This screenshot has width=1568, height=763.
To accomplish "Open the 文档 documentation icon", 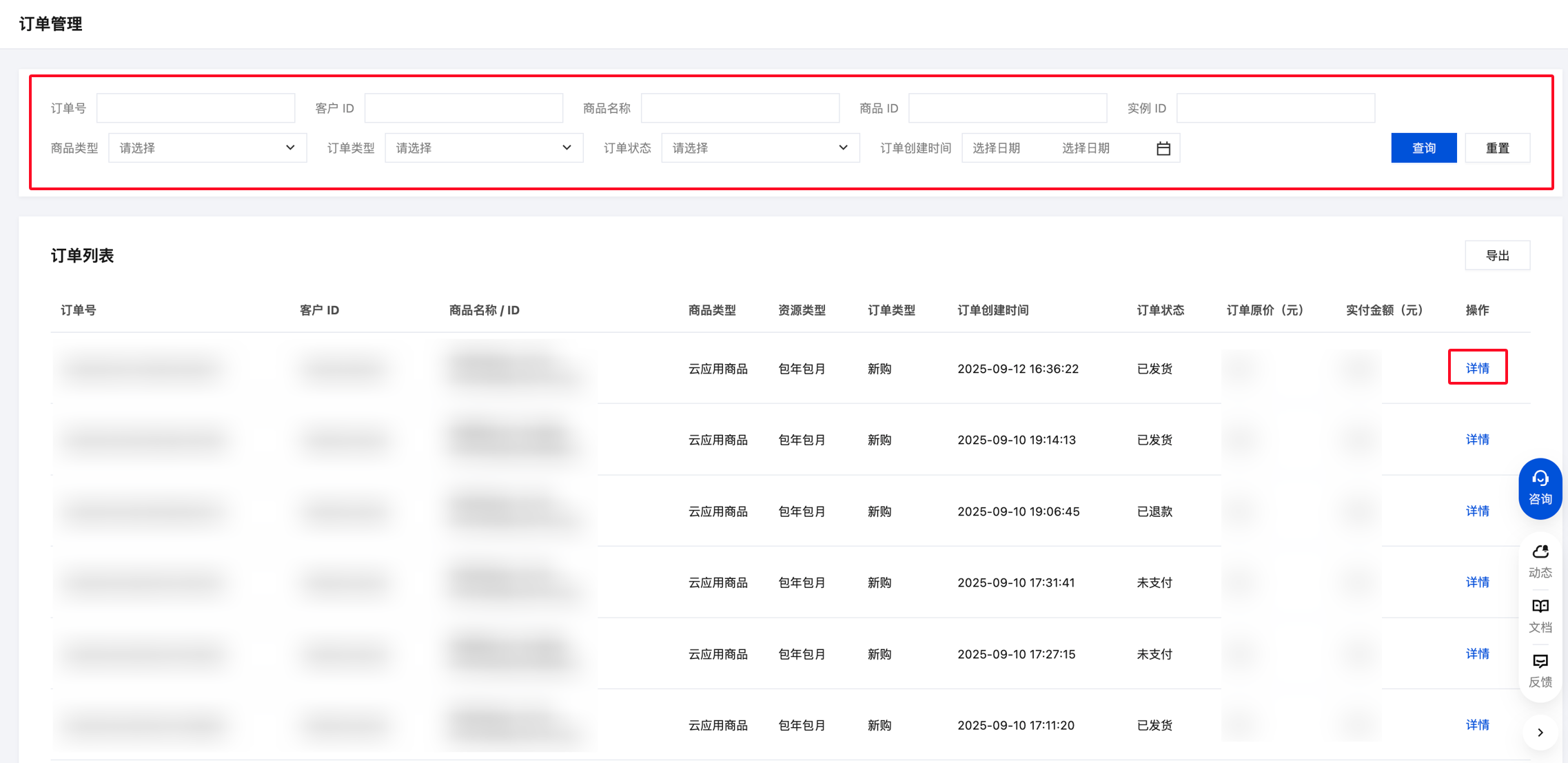I will [1540, 616].
